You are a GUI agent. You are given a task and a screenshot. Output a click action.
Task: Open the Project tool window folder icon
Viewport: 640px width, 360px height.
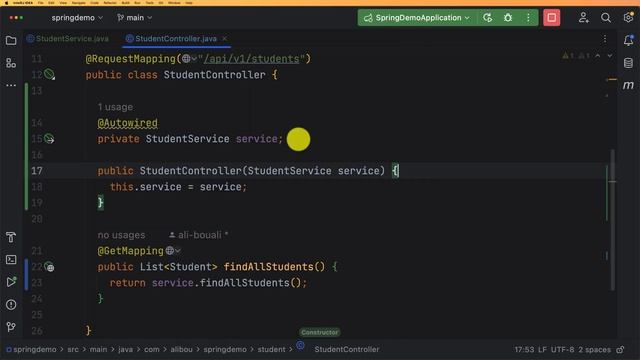pos(11,40)
